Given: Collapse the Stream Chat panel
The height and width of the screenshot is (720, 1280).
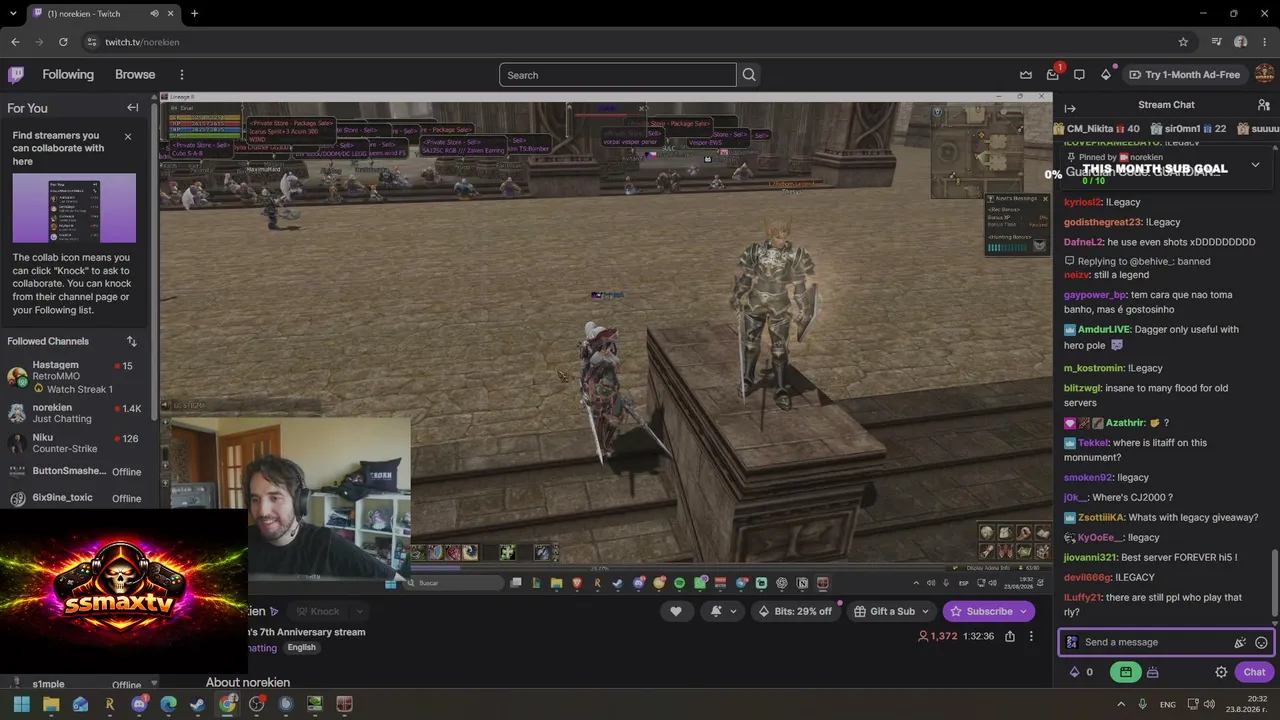Looking at the screenshot, I should click(x=1070, y=108).
